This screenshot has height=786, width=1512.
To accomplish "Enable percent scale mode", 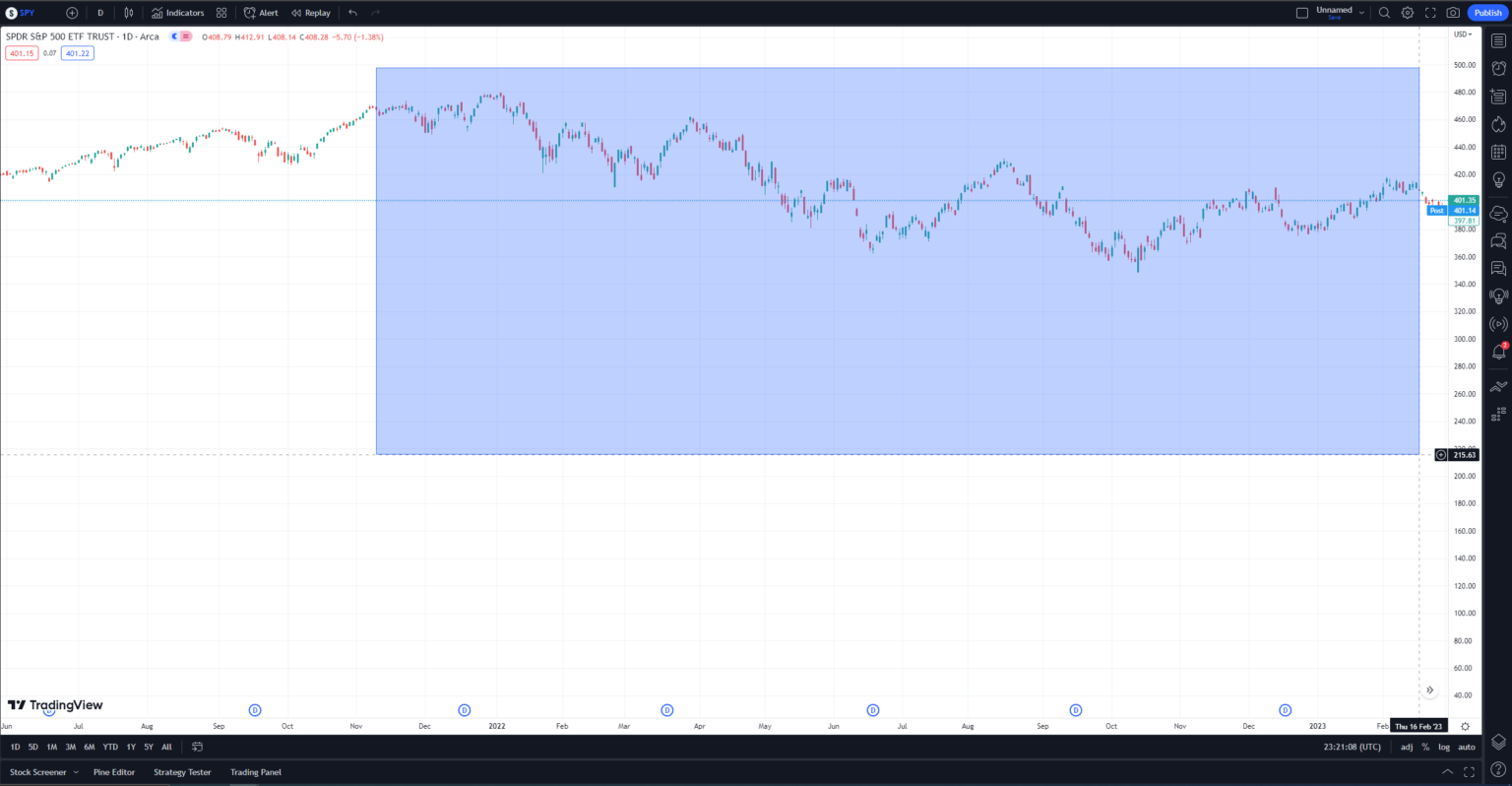I will 1424,747.
